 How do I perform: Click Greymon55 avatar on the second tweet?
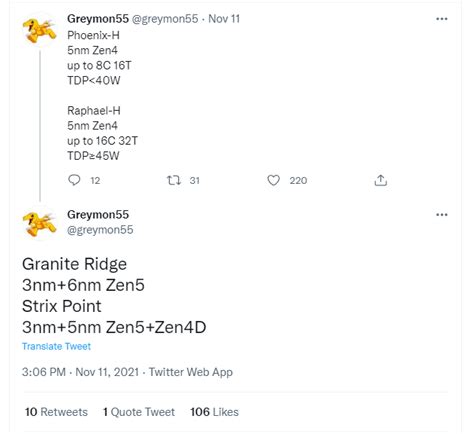click(39, 224)
